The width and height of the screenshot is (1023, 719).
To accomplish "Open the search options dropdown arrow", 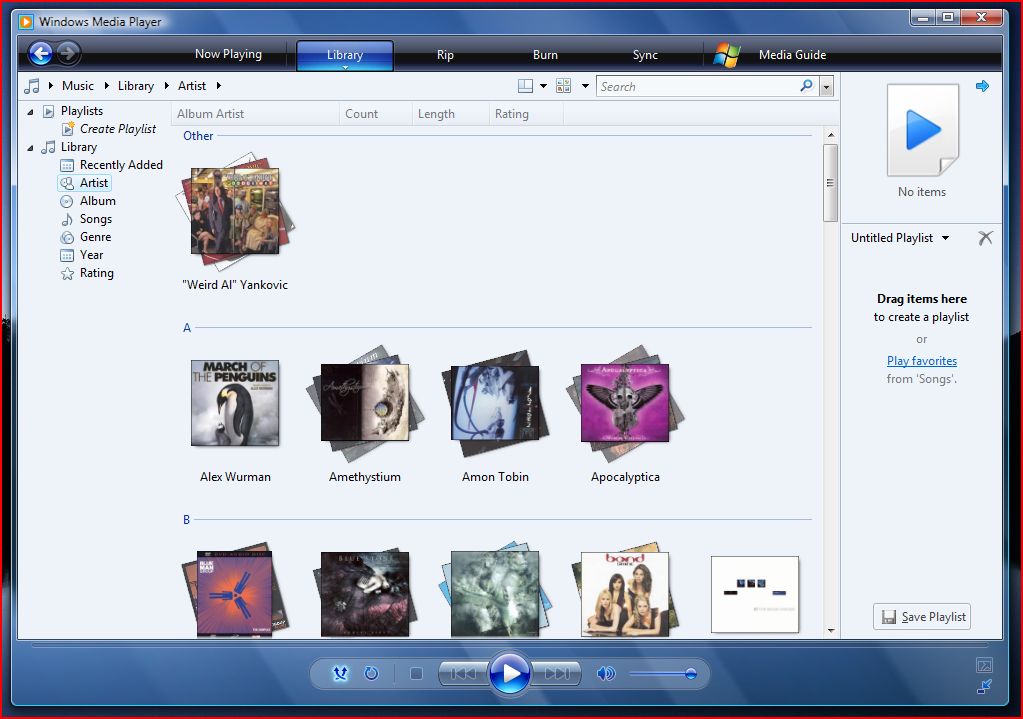I will 827,86.
